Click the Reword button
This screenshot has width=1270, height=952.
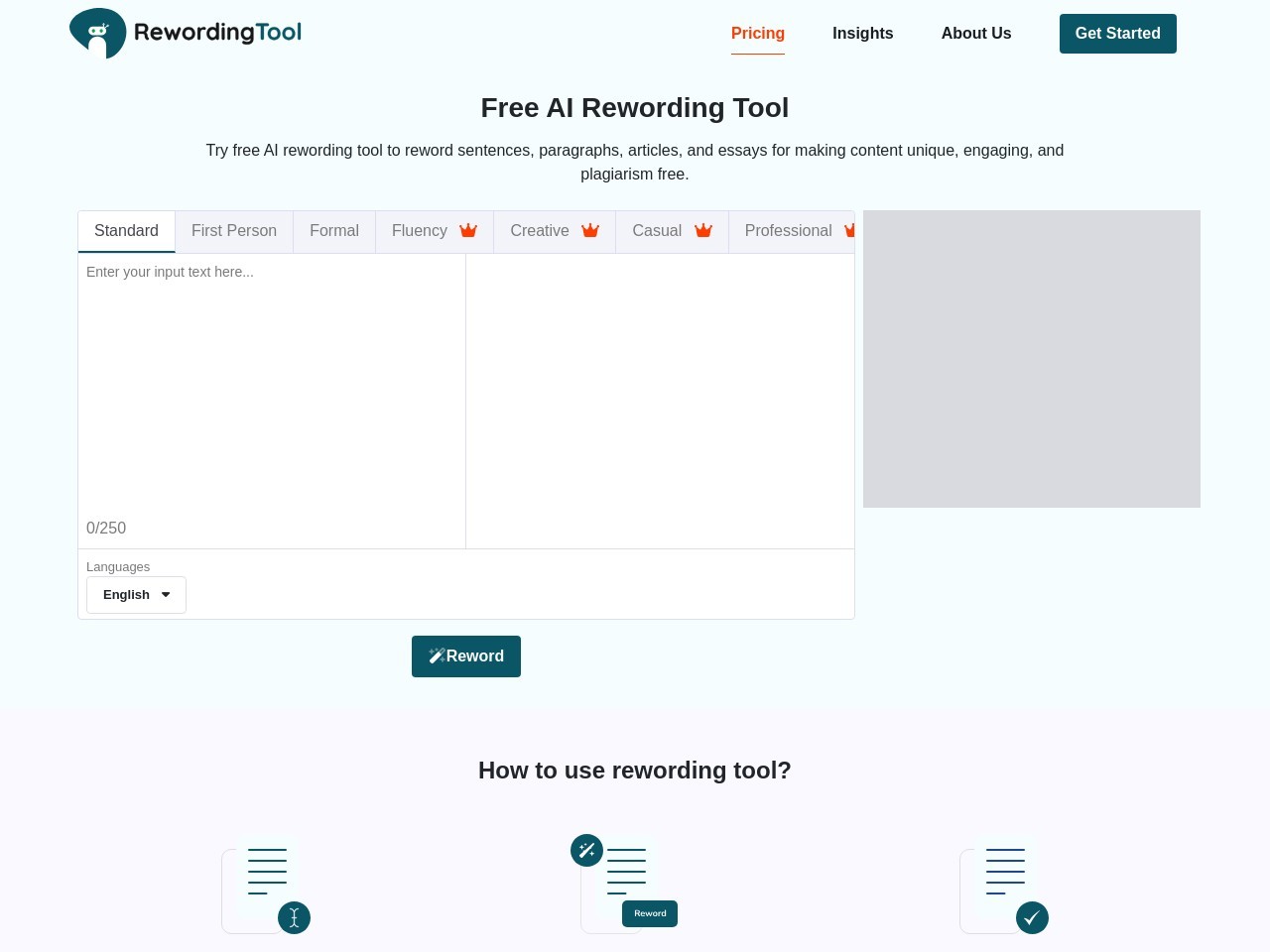(466, 656)
